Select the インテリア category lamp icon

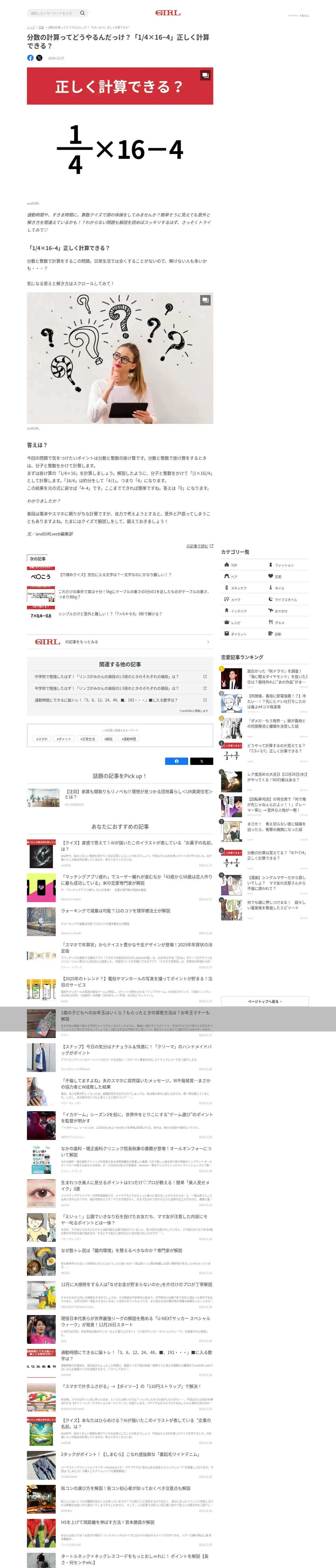tap(227, 610)
